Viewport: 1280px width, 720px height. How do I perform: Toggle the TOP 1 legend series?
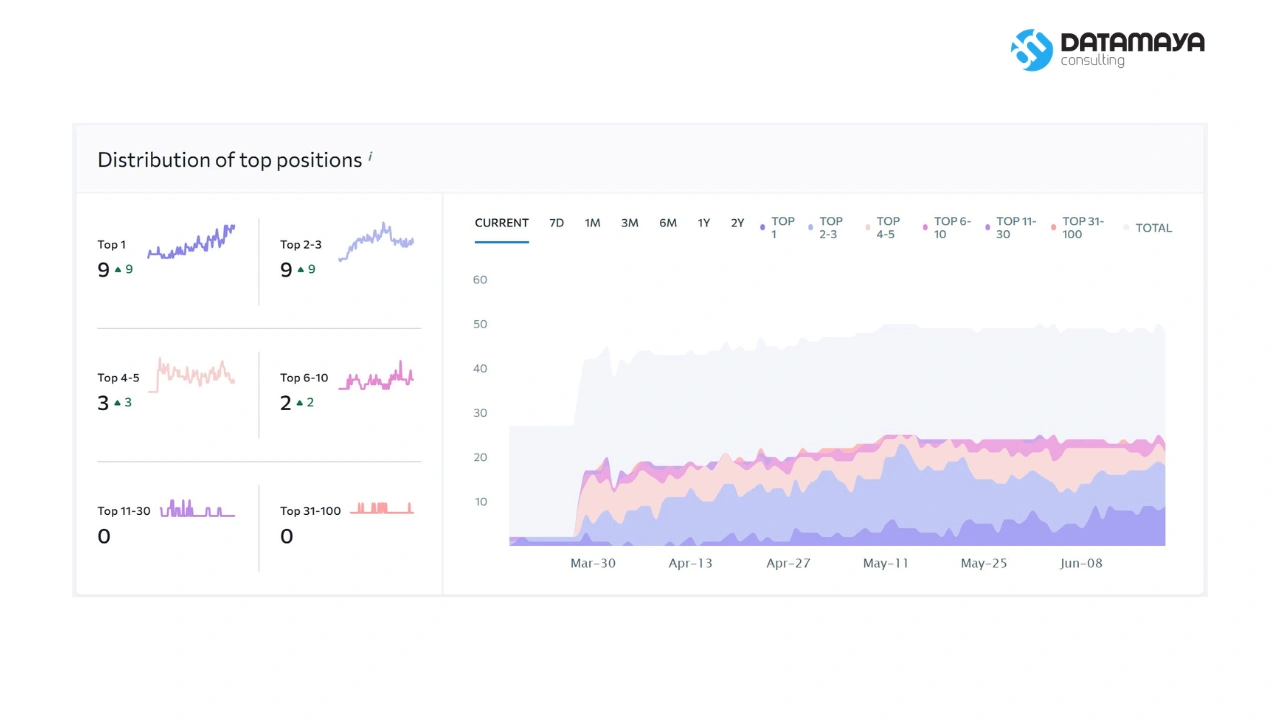click(778, 228)
